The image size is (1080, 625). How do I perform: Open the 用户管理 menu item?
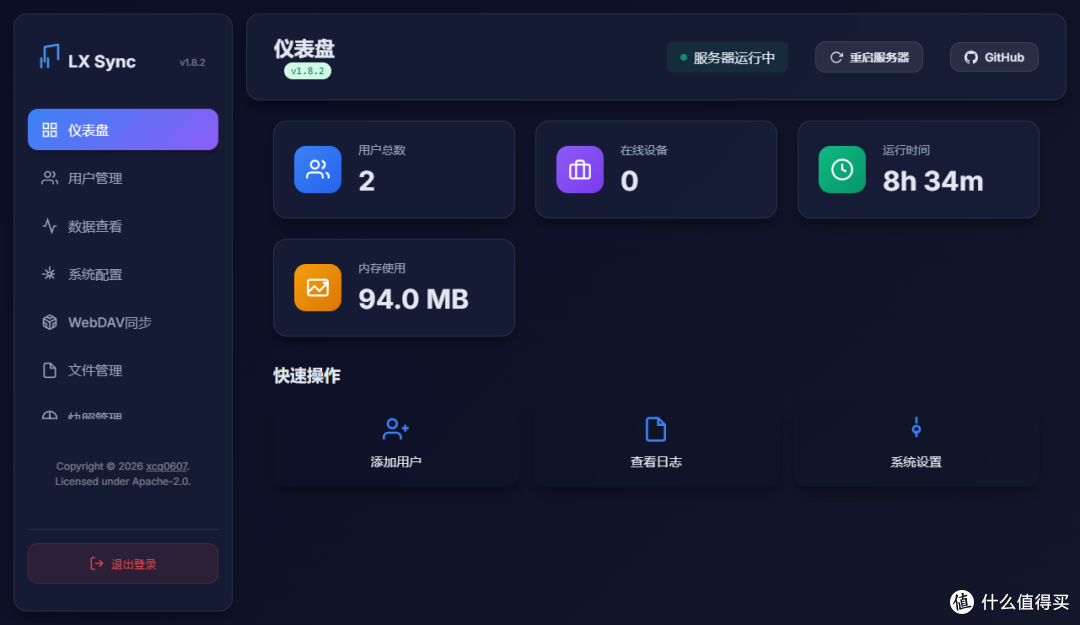(x=123, y=178)
